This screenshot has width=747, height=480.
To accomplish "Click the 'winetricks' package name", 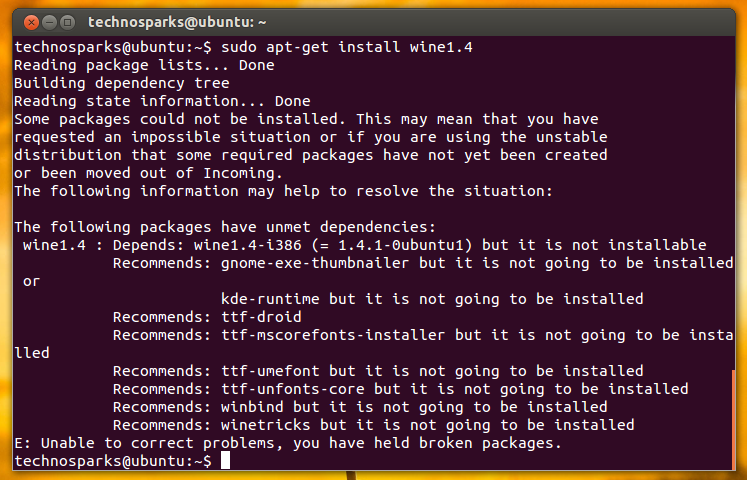I will point(265,425).
